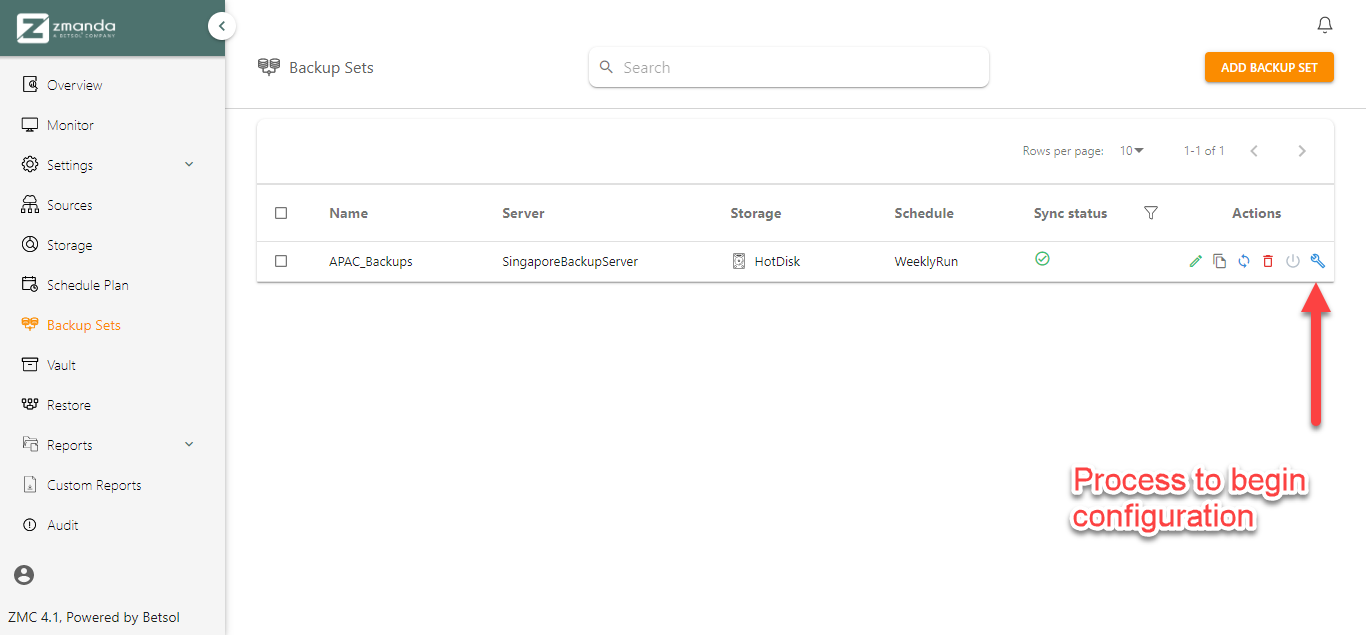This screenshot has width=1366, height=635.
Task: Click the duplicate copy icon for APAC_Backups
Action: click(1219, 262)
